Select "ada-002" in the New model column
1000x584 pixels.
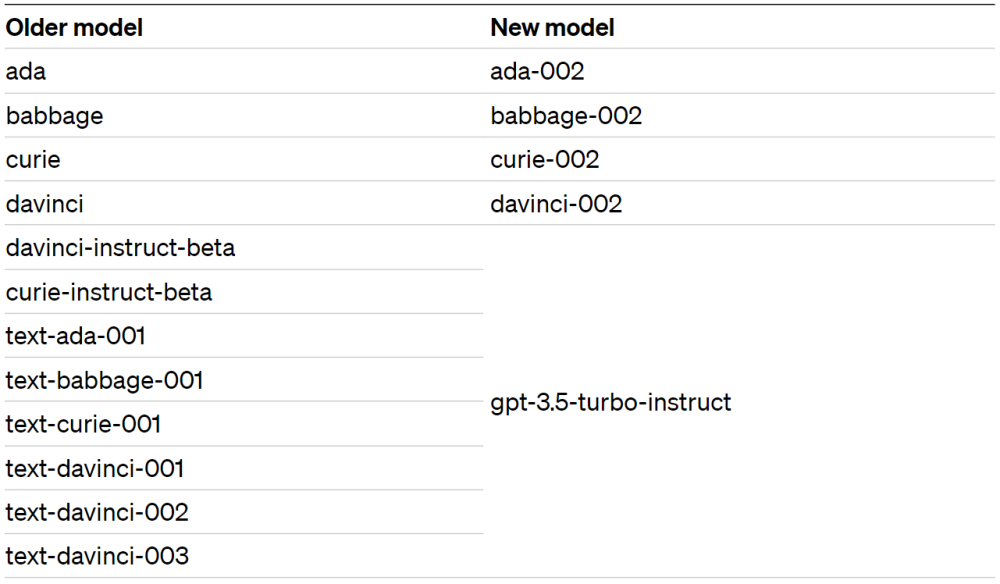click(x=537, y=72)
